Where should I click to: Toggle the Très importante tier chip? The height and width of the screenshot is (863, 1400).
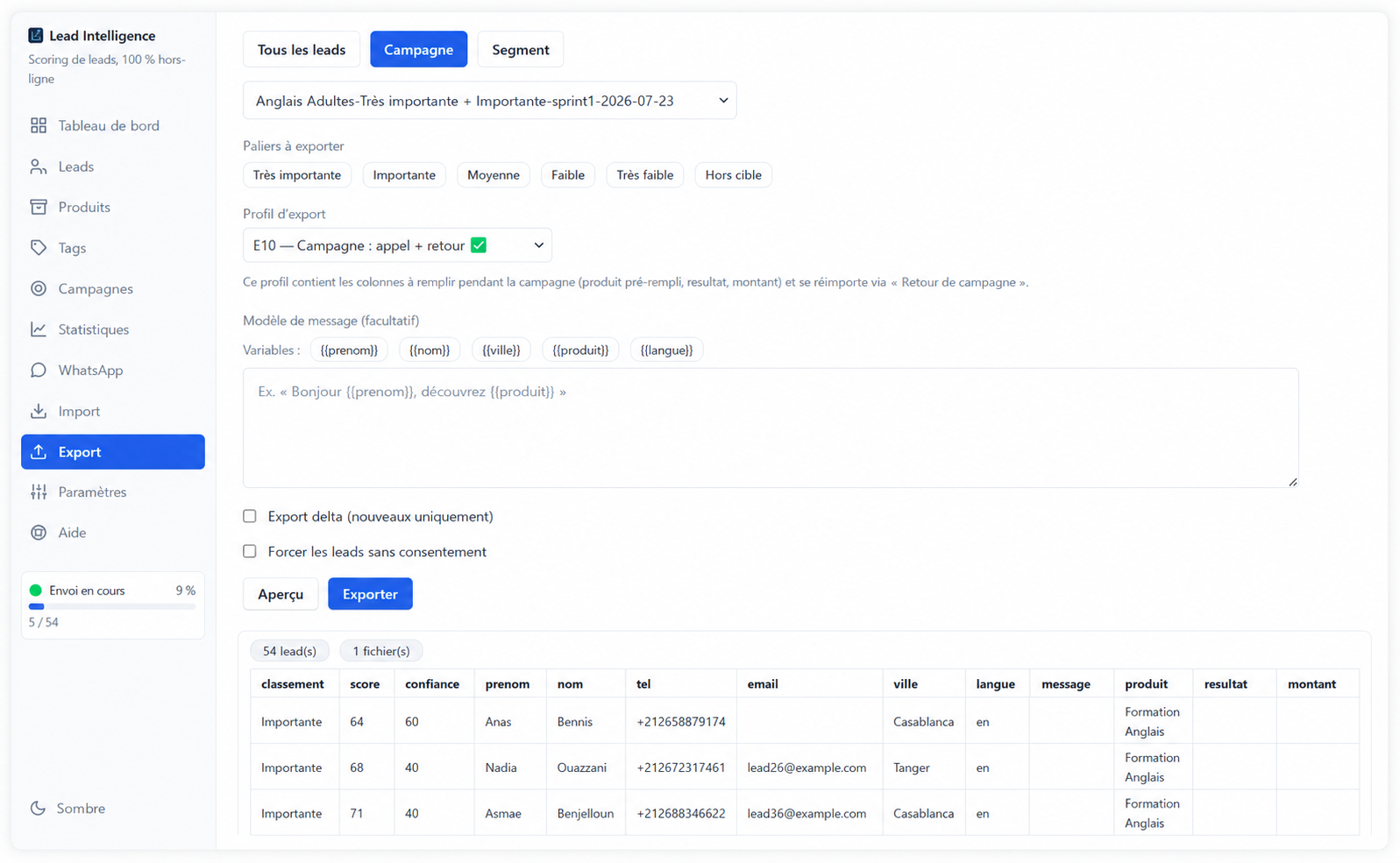click(297, 175)
